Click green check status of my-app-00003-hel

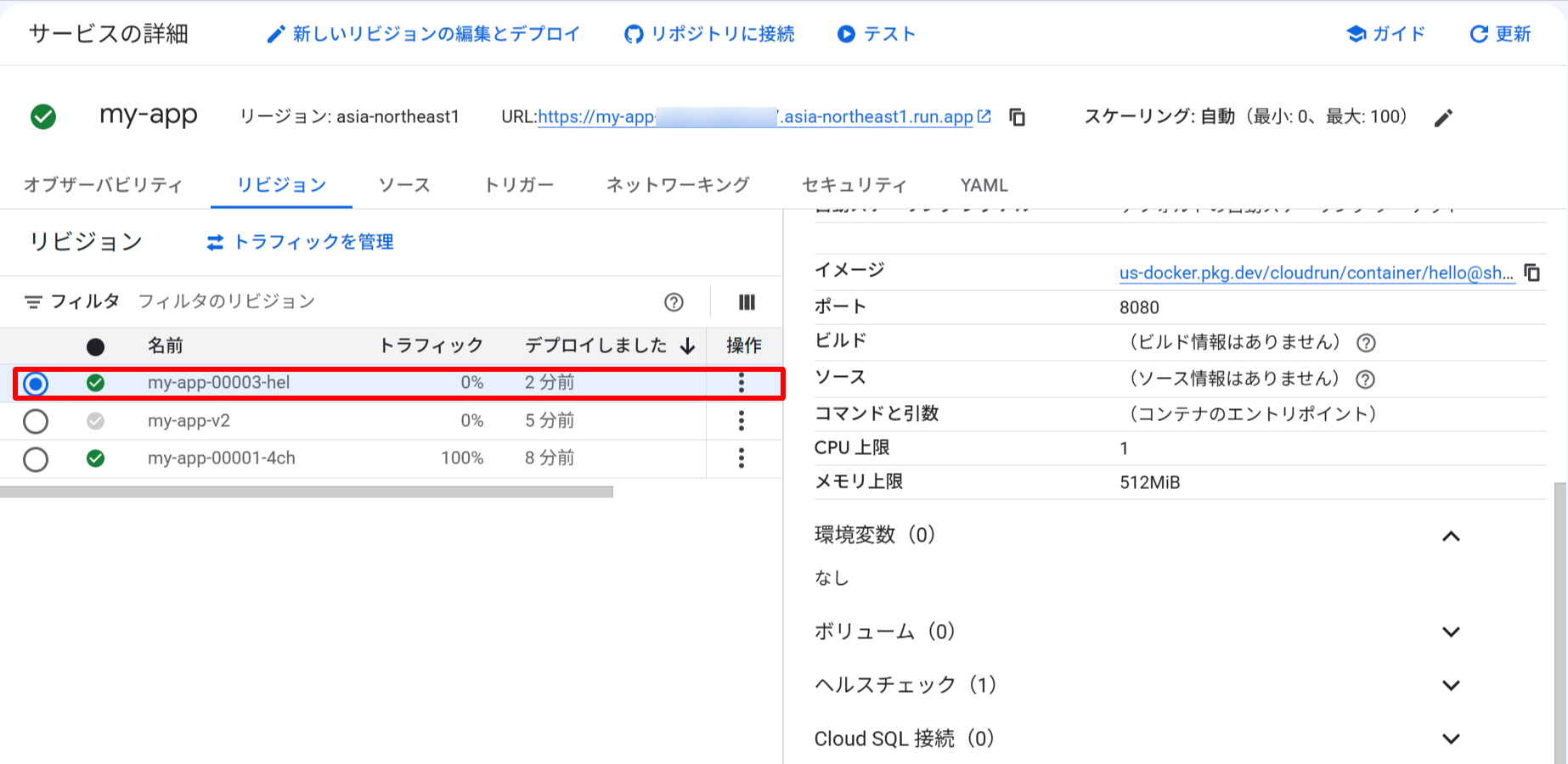click(96, 383)
